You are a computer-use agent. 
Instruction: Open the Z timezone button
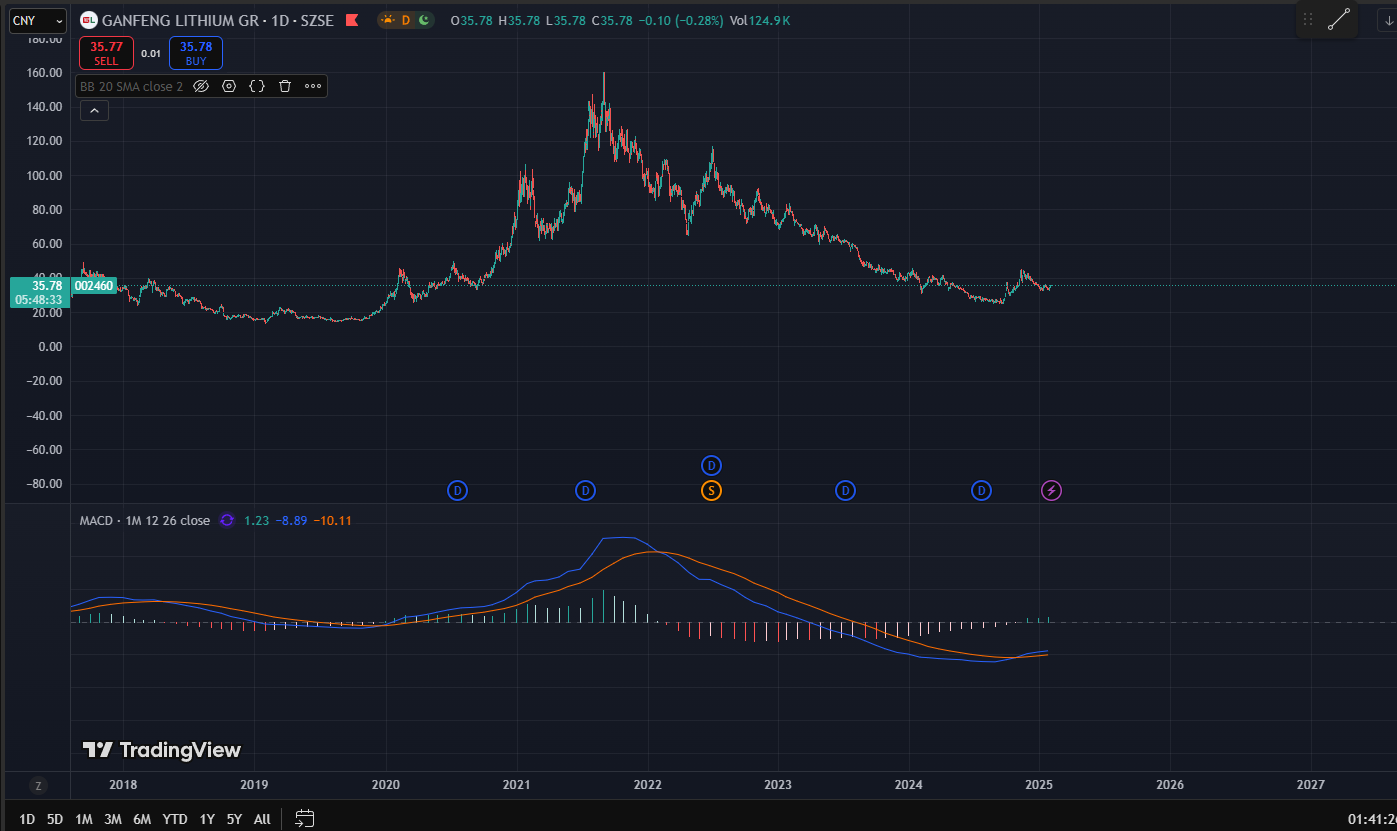click(x=38, y=785)
